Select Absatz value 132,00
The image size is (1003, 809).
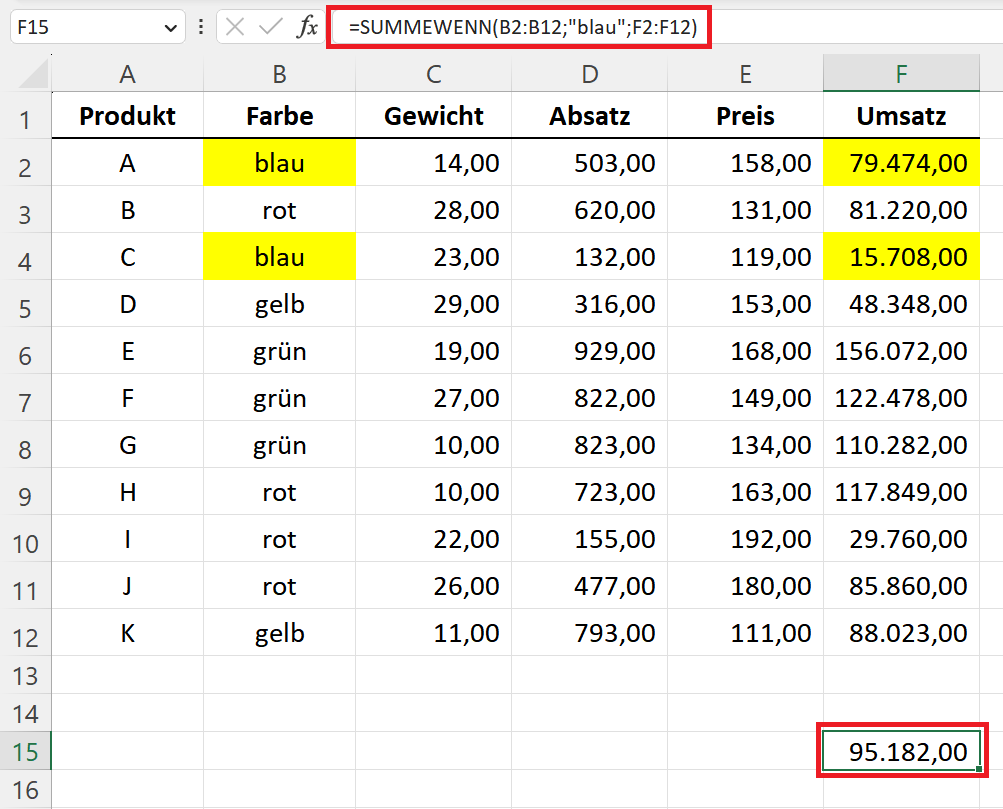[x=590, y=257]
